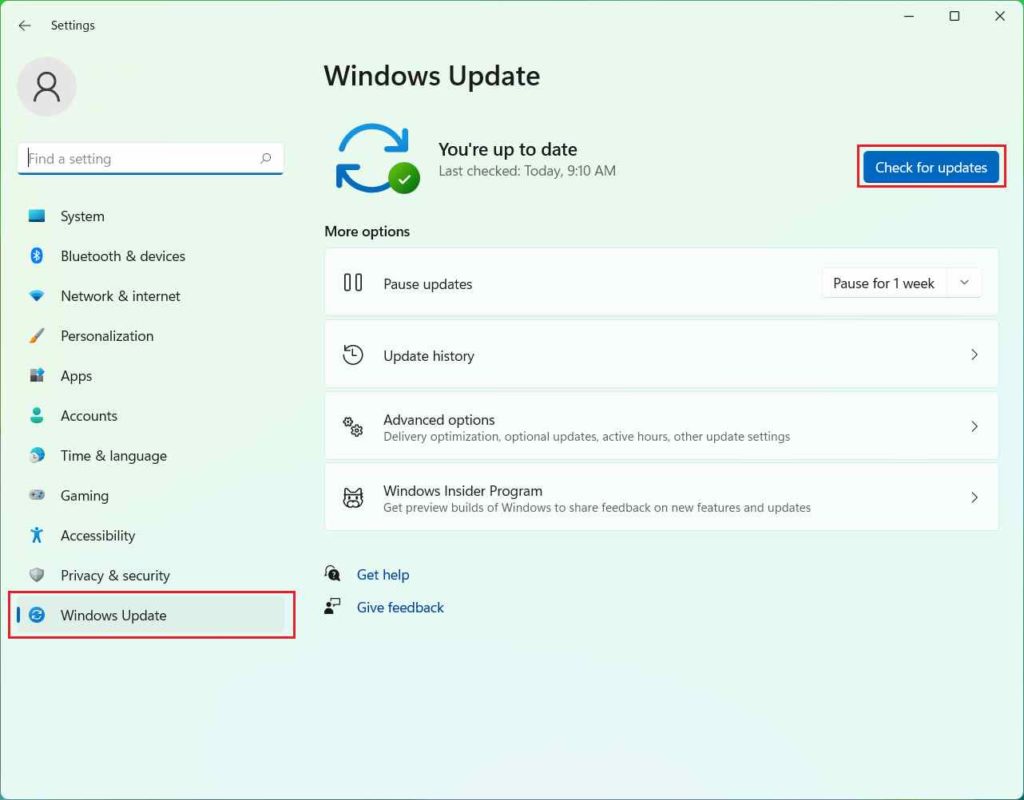Viewport: 1024px width, 800px height.
Task: Open Privacy & security settings
Action: [x=151, y=575]
